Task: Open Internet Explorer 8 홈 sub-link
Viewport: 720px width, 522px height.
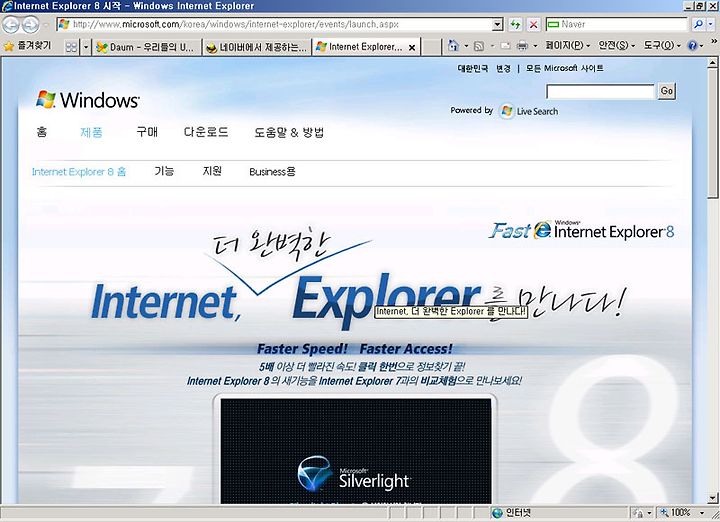Action: coord(79,172)
